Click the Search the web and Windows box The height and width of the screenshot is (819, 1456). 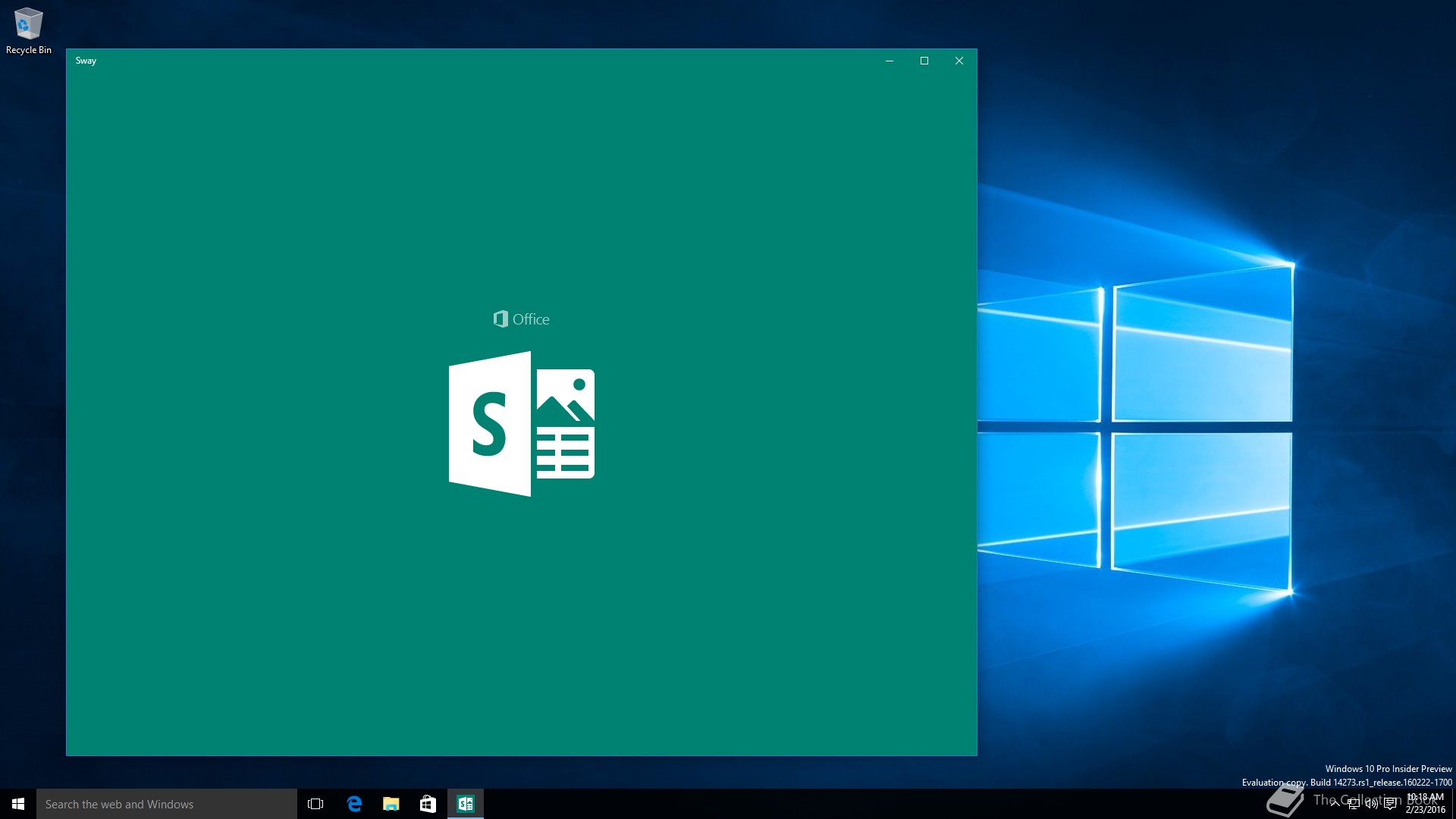(x=167, y=804)
